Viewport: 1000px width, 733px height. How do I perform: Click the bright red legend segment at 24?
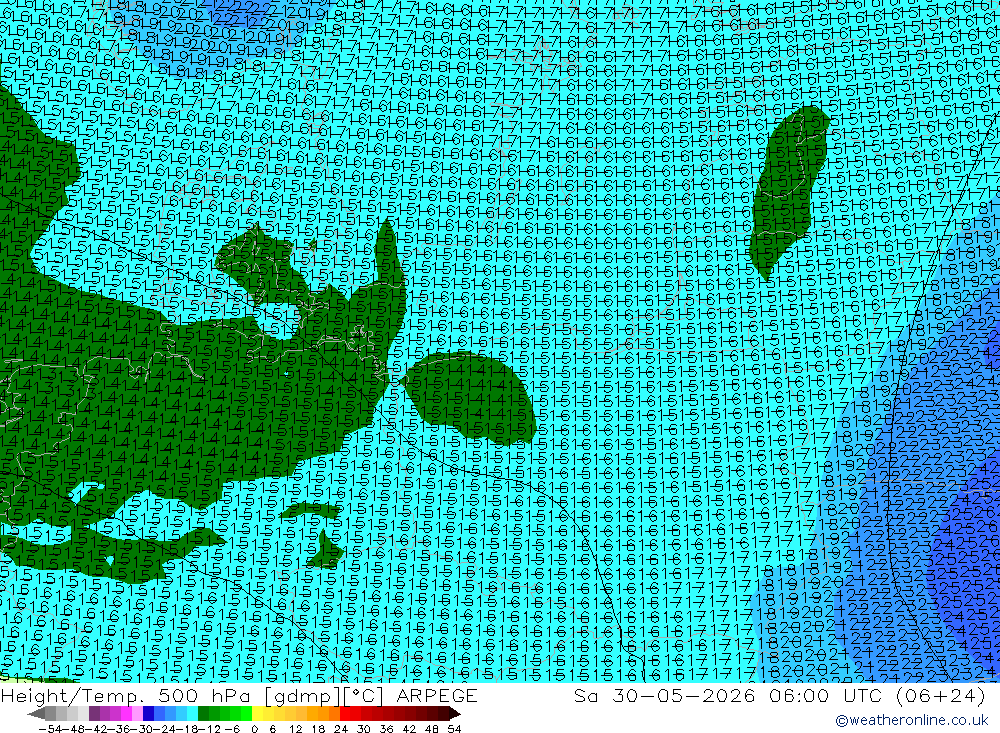point(345,713)
